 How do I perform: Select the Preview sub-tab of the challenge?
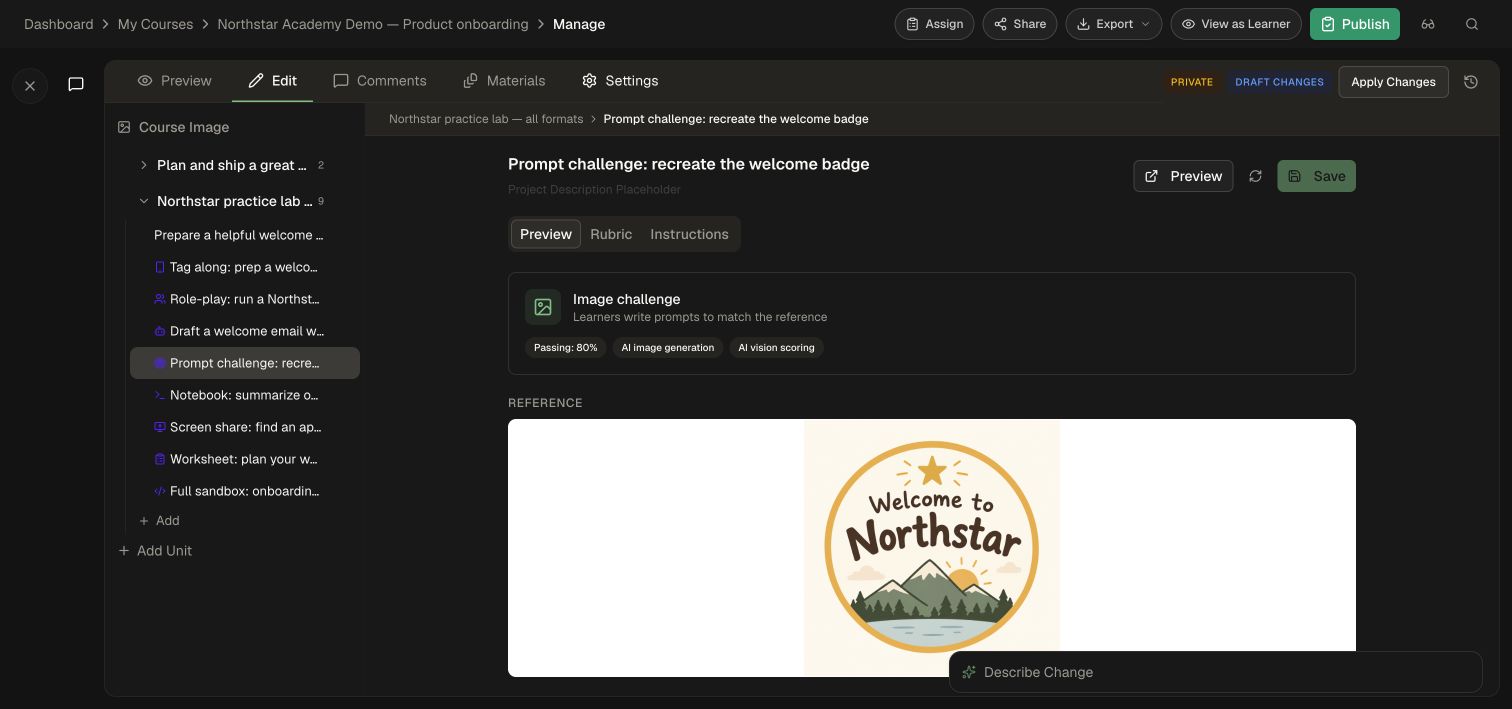(x=546, y=234)
